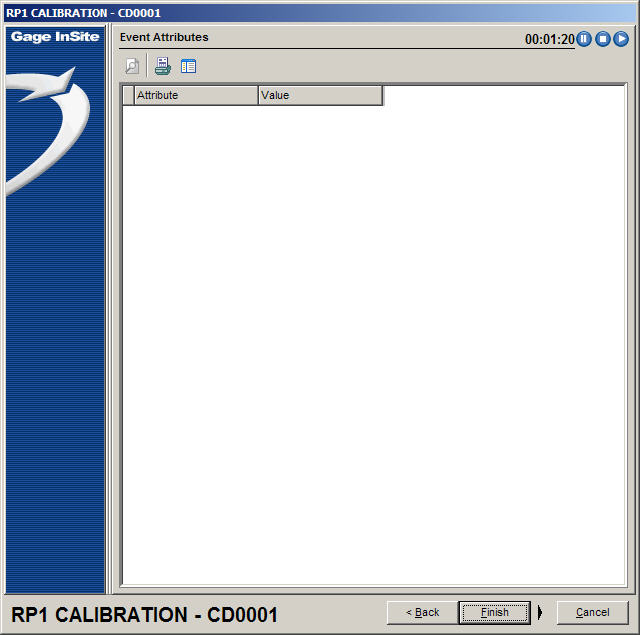Click the arrow beside Finish button
This screenshot has width=640, height=635.
click(x=540, y=612)
